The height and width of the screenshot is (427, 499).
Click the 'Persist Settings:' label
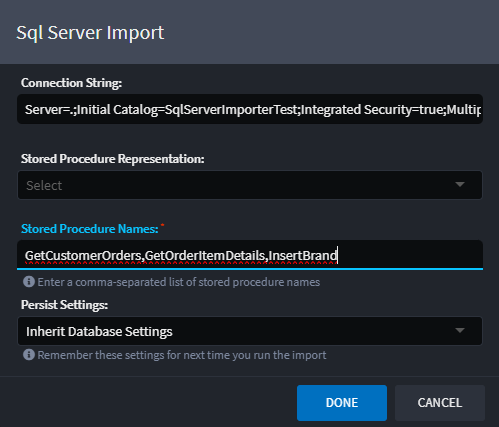[64, 305]
